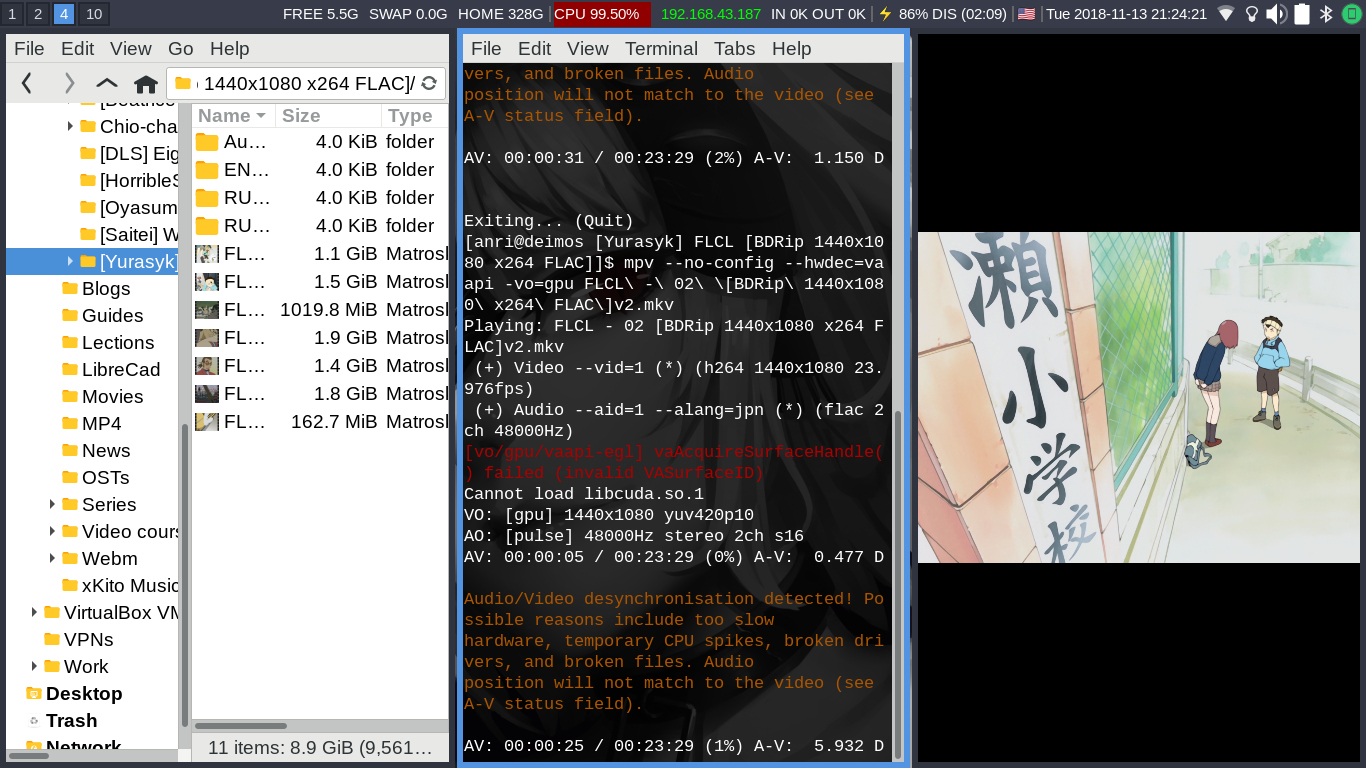Expand the Work folder in sidebar
Image resolution: width=1366 pixels, height=768 pixels.
(x=33, y=666)
